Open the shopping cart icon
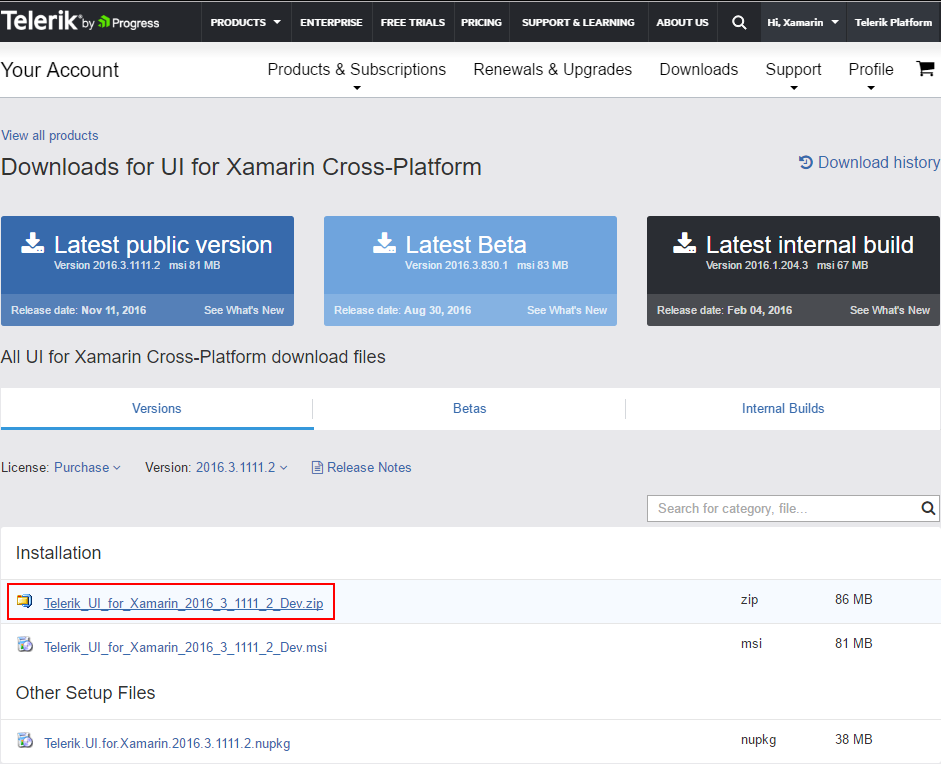Image resolution: width=941 pixels, height=764 pixels. pyautogui.click(x=925, y=69)
